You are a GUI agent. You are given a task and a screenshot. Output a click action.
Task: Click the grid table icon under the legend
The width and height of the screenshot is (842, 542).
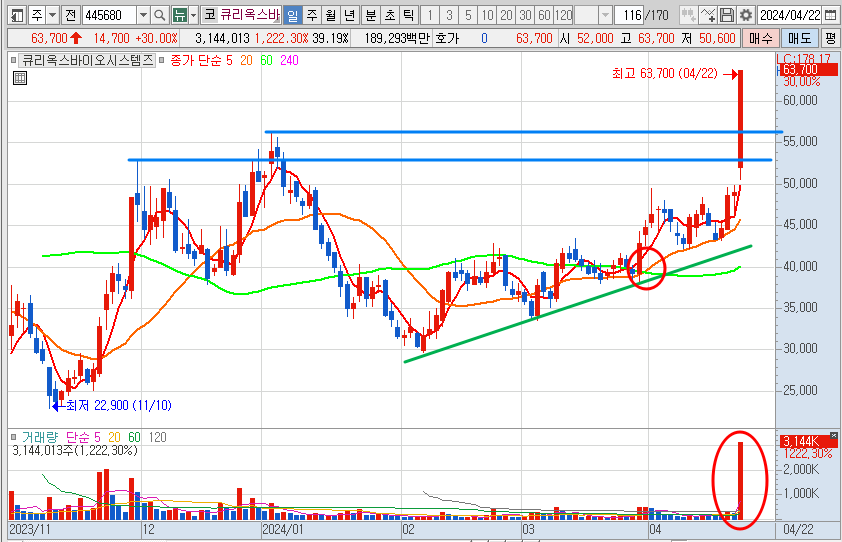19,78
